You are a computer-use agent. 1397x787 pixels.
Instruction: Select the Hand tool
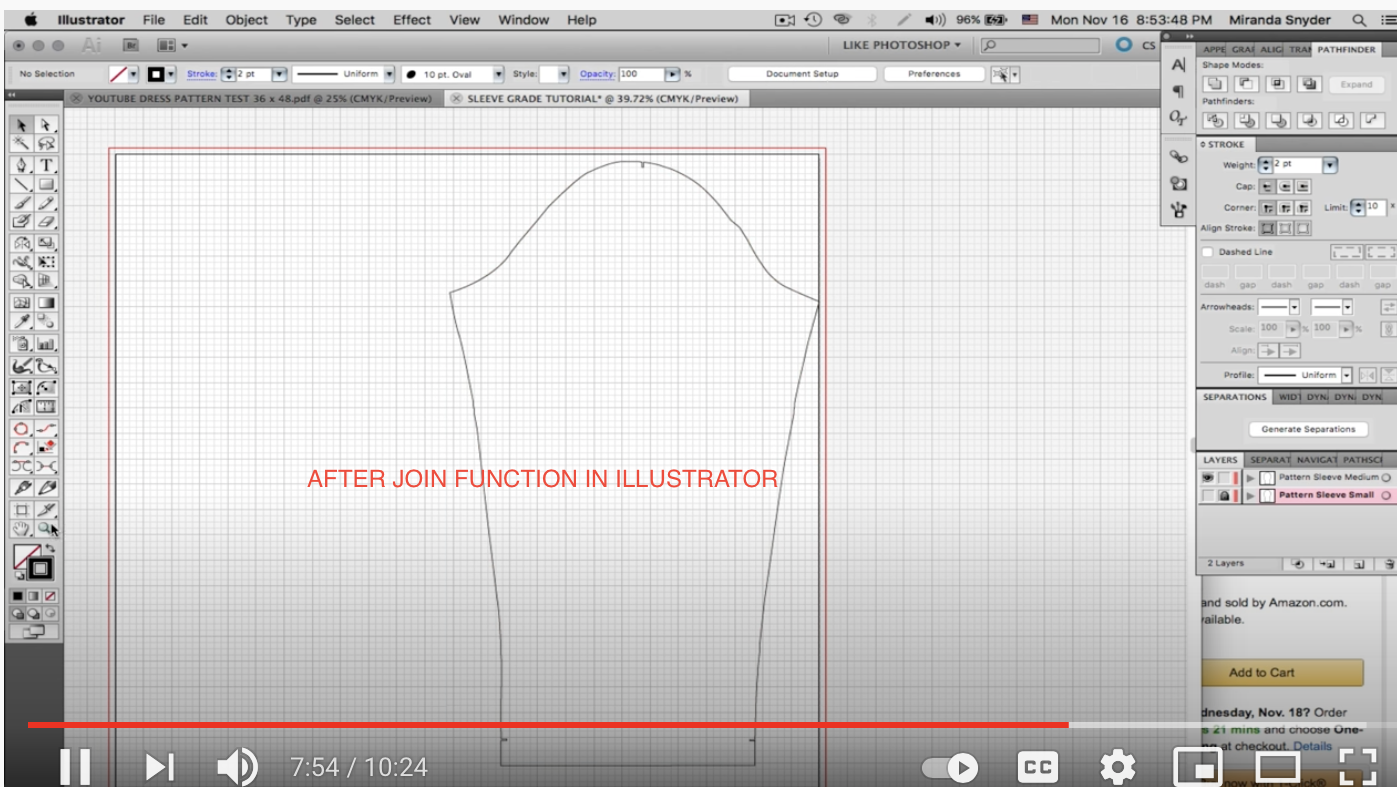pos(21,527)
